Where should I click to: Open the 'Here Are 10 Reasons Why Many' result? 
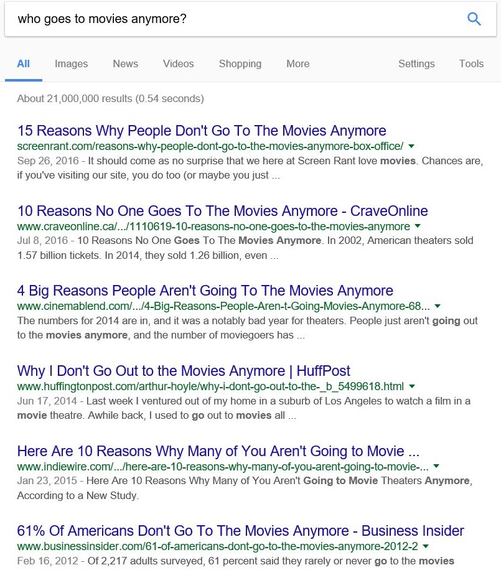pos(218,451)
